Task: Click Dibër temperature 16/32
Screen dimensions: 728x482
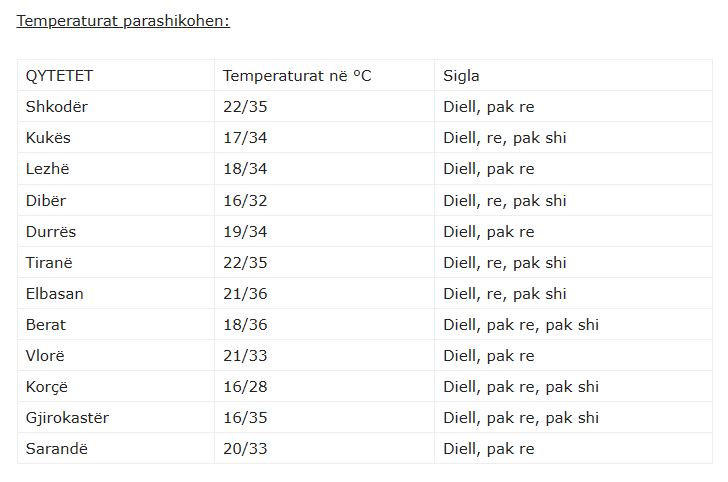Action: (244, 200)
